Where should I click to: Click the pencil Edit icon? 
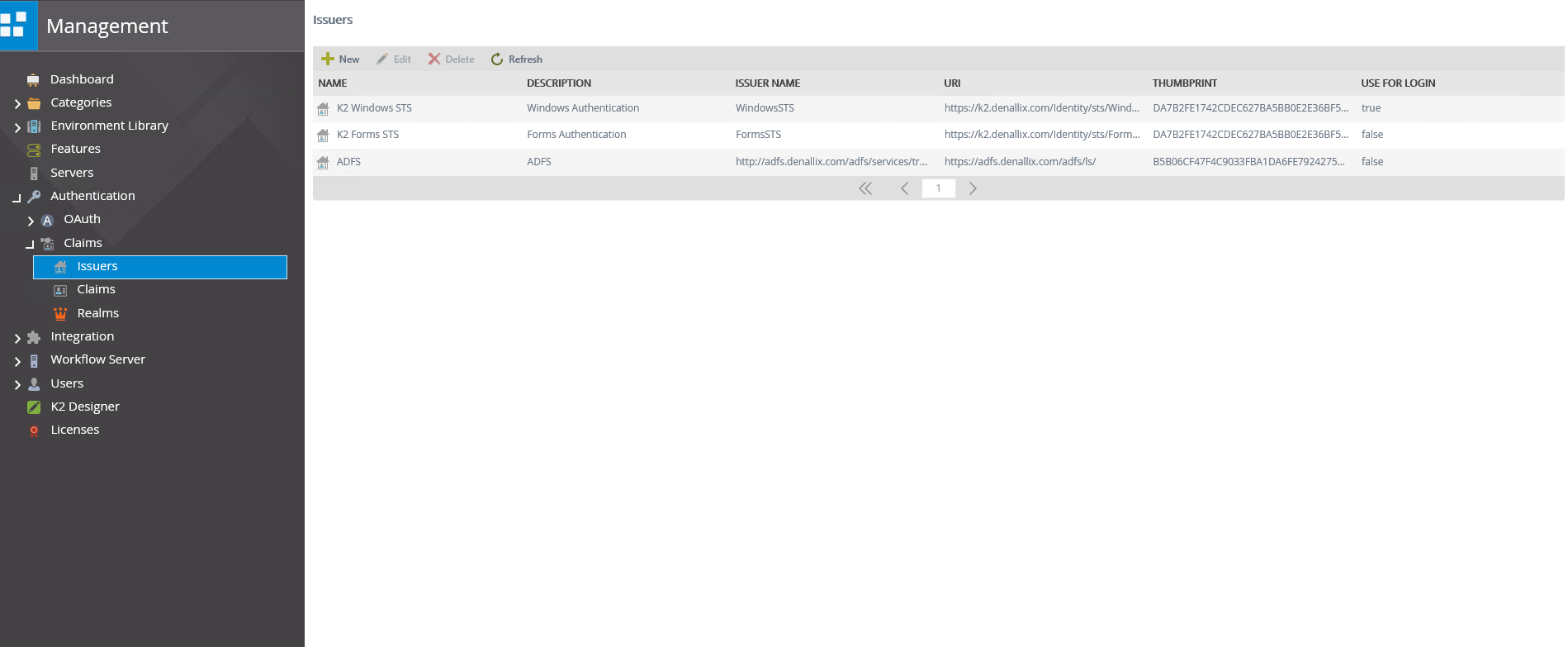click(x=382, y=59)
